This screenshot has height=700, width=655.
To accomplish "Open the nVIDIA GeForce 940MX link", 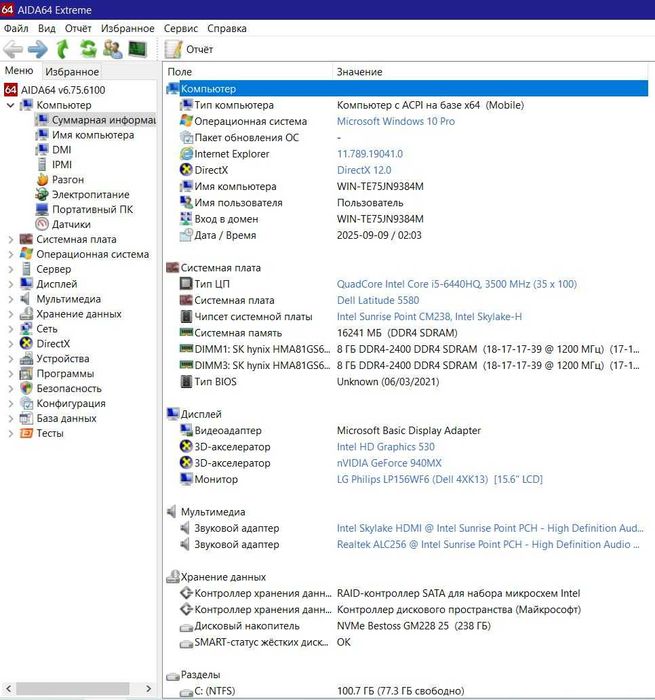I will coord(389,463).
